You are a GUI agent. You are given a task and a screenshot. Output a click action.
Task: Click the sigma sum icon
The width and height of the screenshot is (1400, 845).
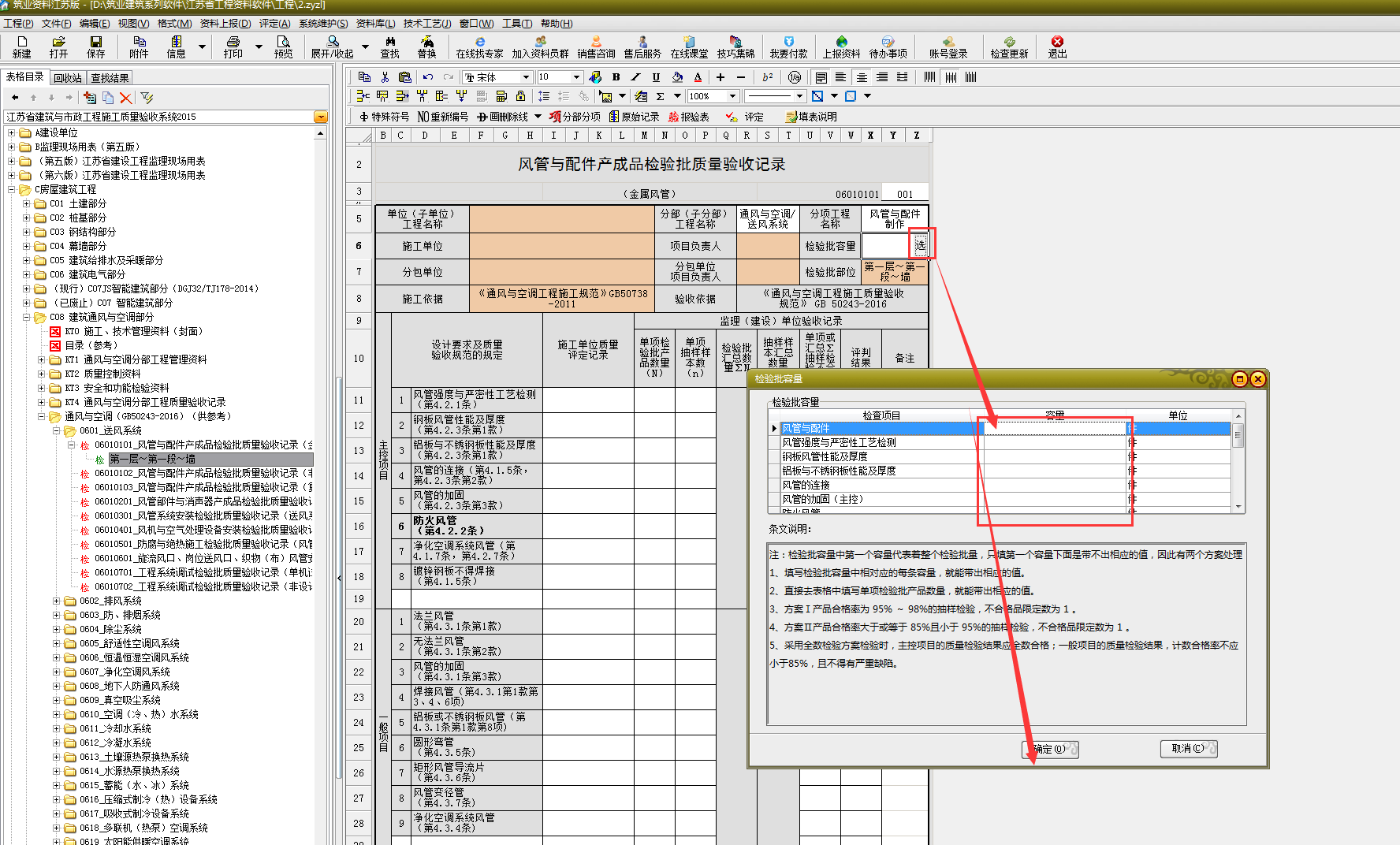[x=660, y=96]
